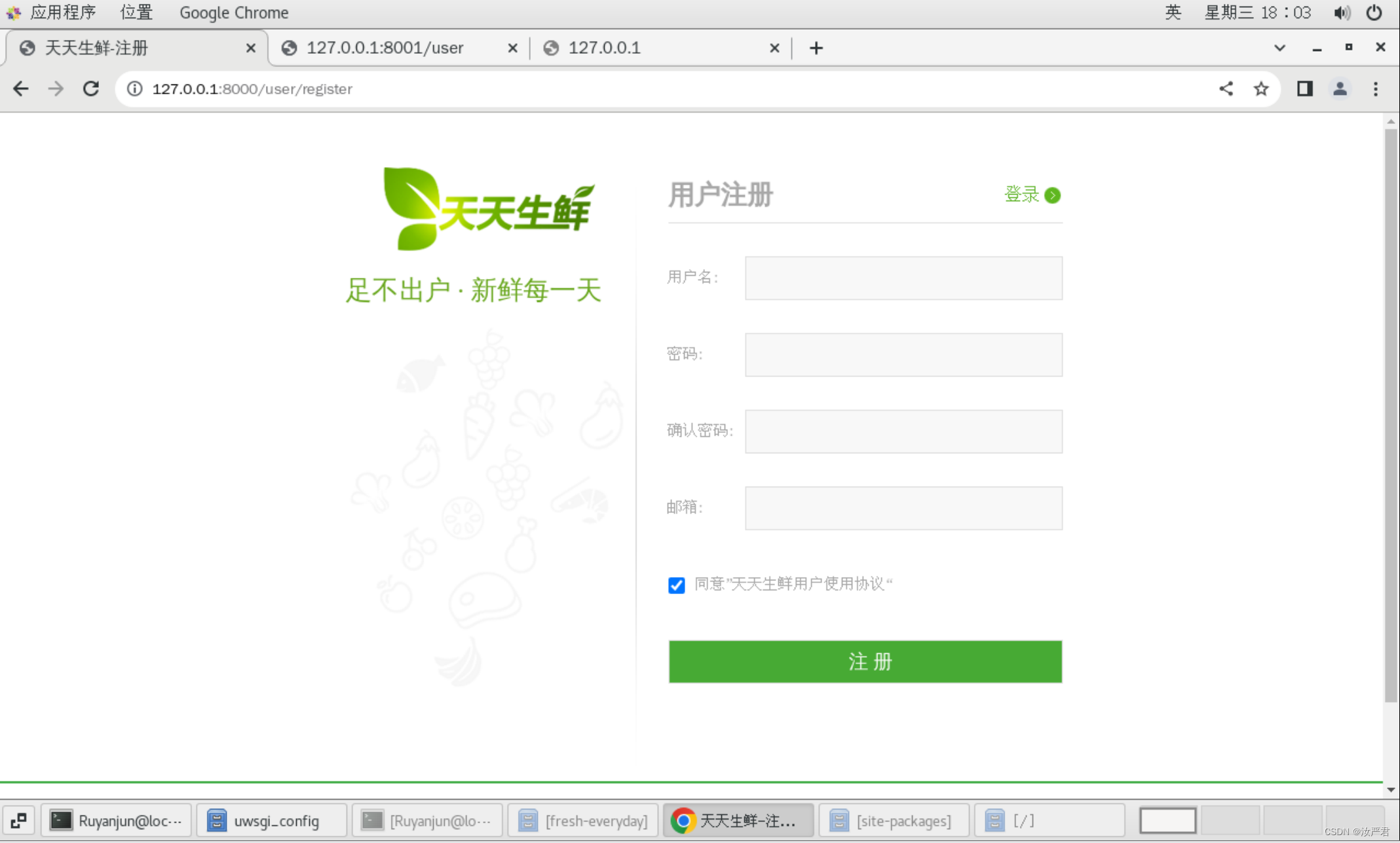Focus the 用户名 username input field
The width and height of the screenshot is (1400, 843).
pyautogui.click(x=903, y=278)
